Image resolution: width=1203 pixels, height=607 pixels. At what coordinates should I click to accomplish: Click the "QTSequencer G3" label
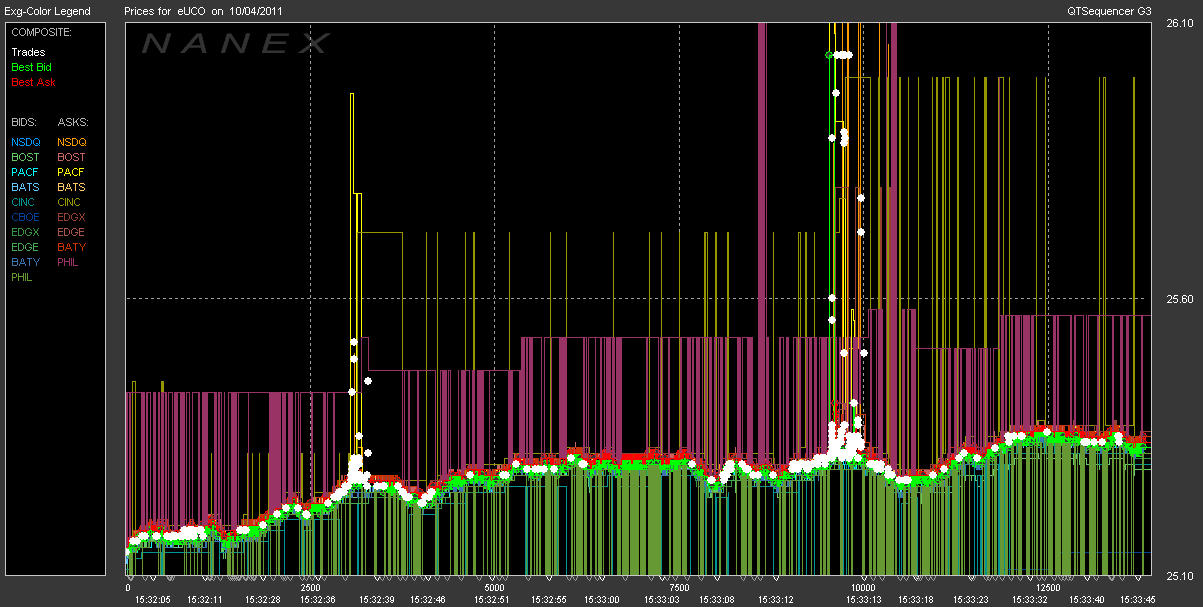click(1107, 11)
